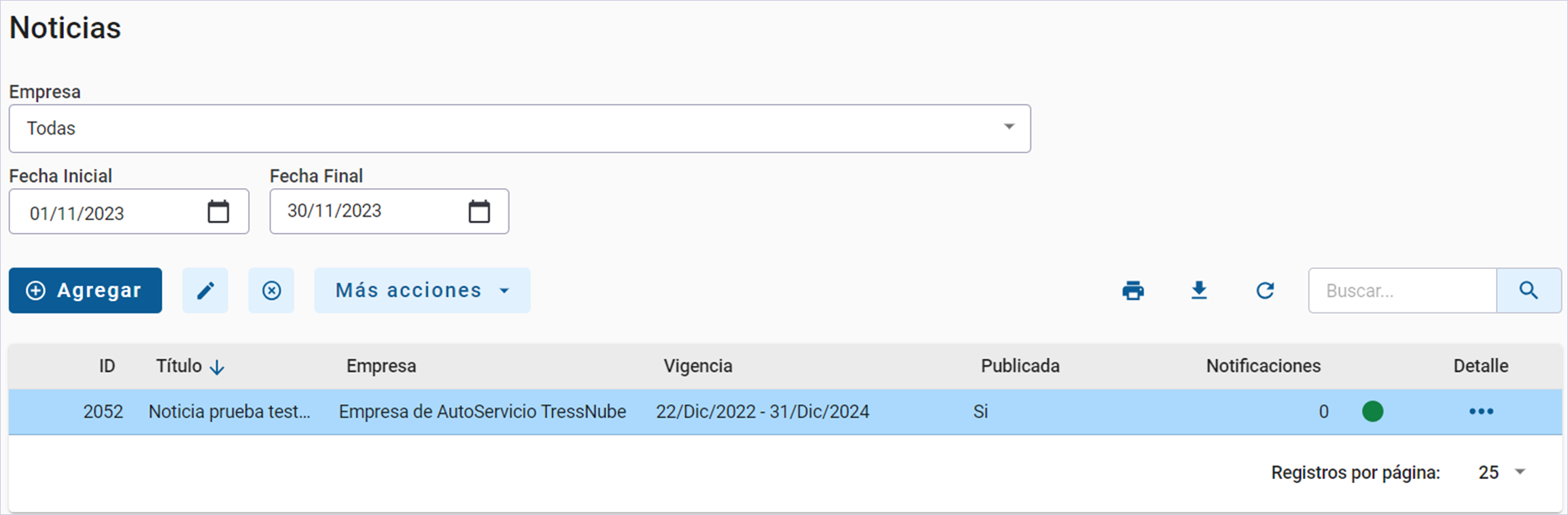This screenshot has height=515, width=1568.
Task: Click the Buscar search input field
Action: (1402, 291)
